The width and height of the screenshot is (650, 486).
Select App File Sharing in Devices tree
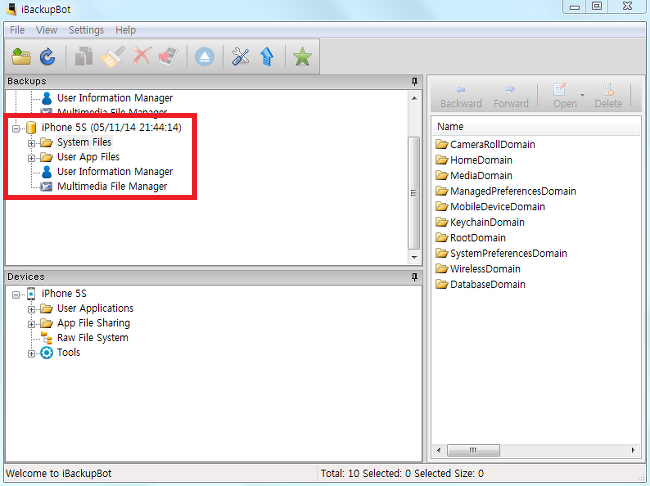(93, 323)
